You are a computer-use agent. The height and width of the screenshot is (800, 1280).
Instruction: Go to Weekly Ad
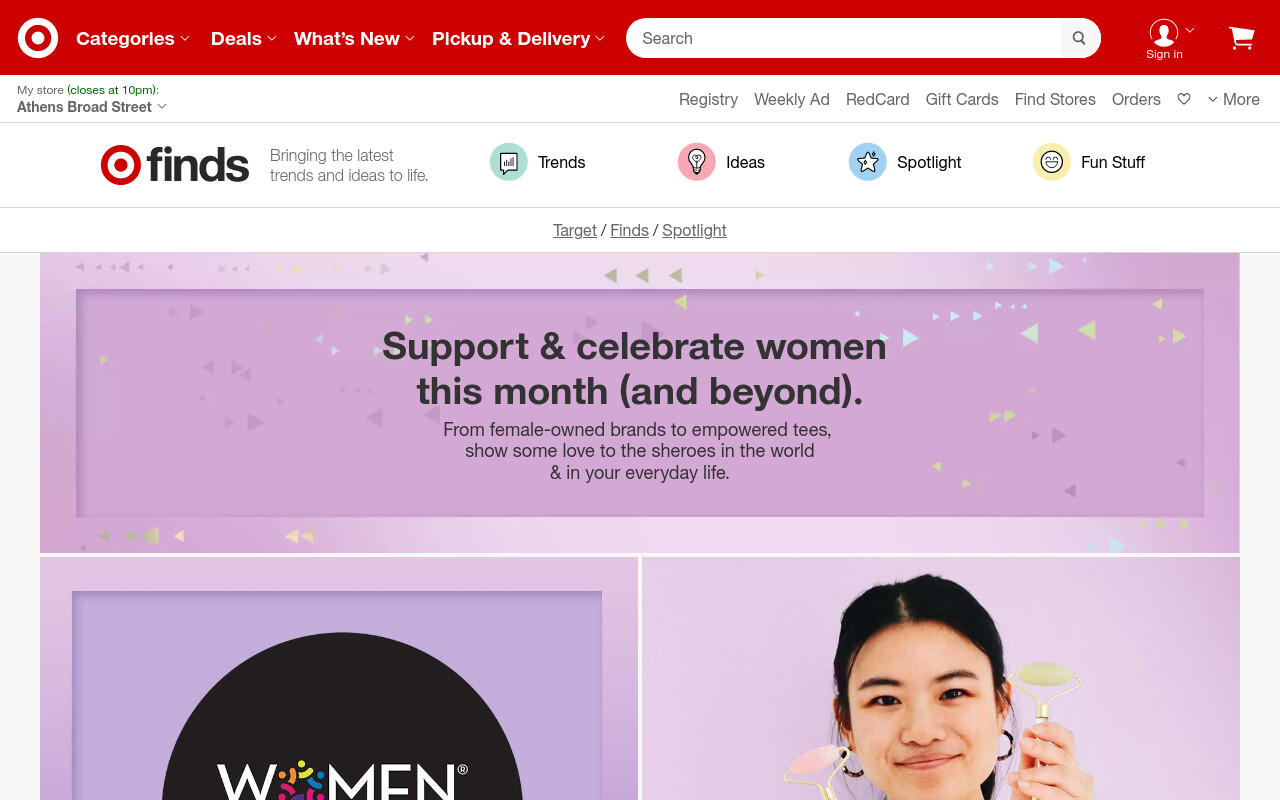[x=792, y=99]
